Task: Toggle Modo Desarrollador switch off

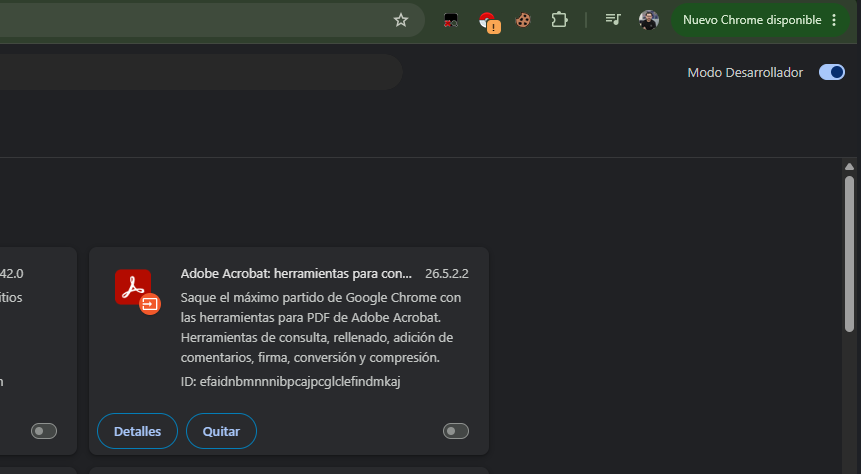Action: [x=831, y=73]
